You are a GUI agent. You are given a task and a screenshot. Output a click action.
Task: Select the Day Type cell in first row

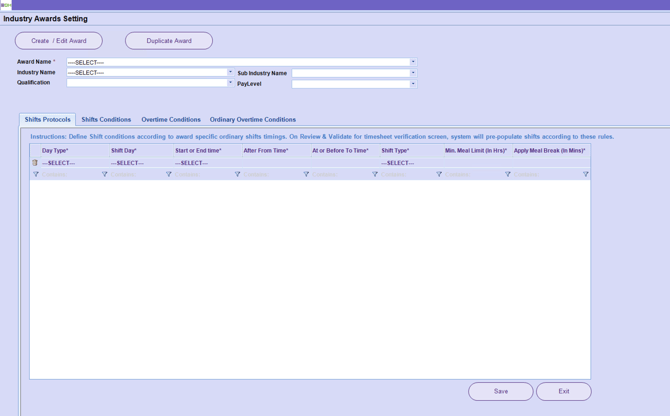pos(70,163)
